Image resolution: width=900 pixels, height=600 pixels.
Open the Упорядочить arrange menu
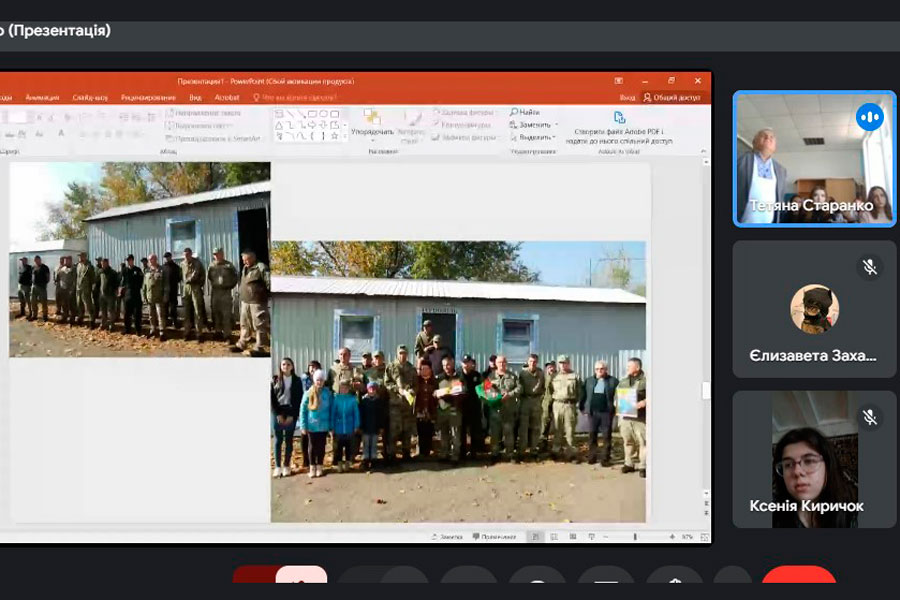click(x=372, y=125)
